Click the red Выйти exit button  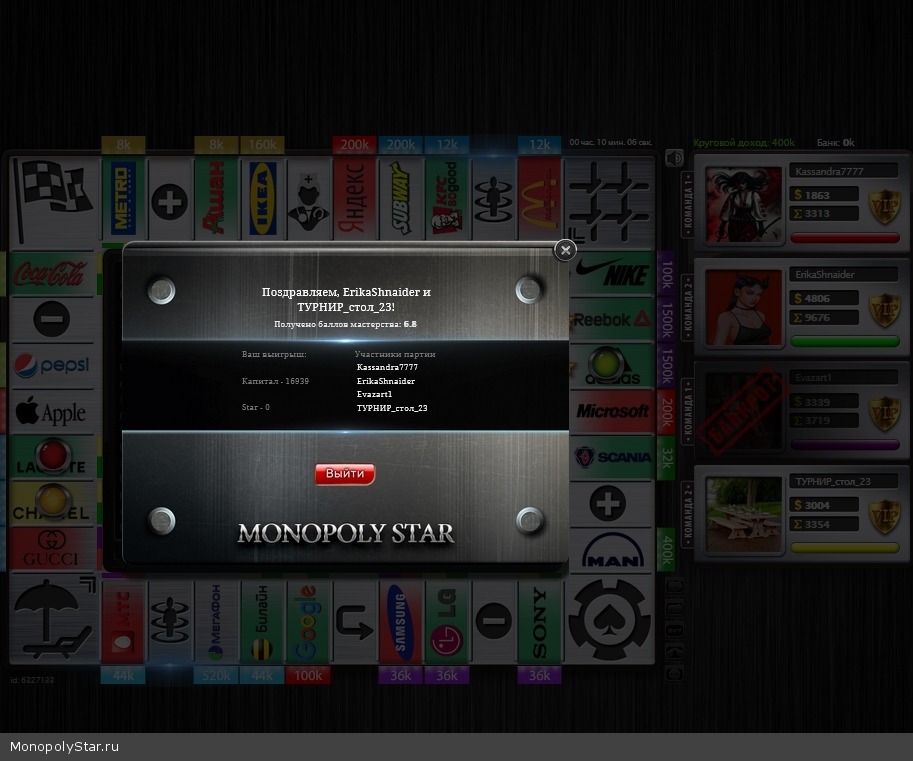pyautogui.click(x=345, y=474)
